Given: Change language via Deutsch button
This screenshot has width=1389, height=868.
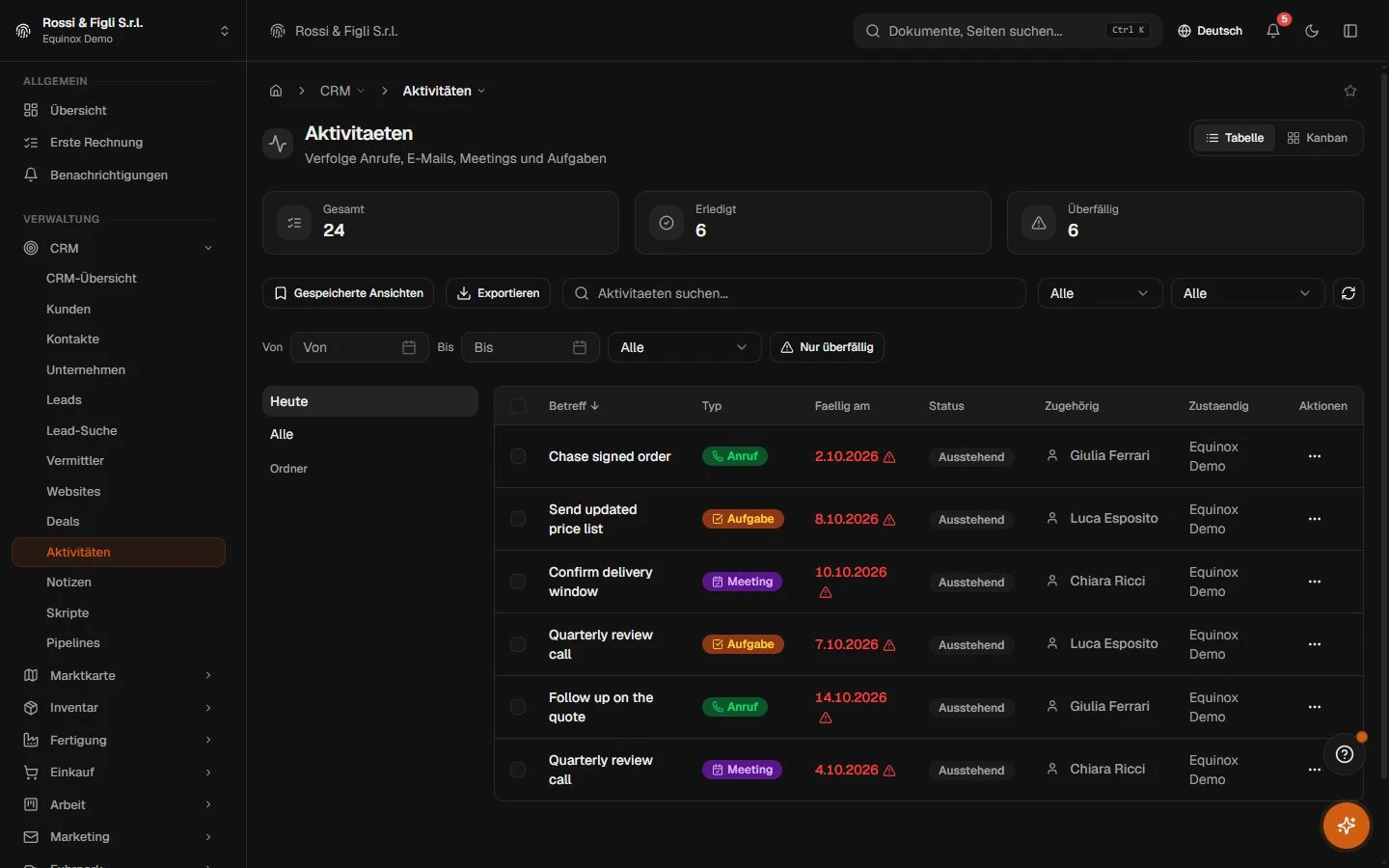Looking at the screenshot, I should click(1210, 31).
